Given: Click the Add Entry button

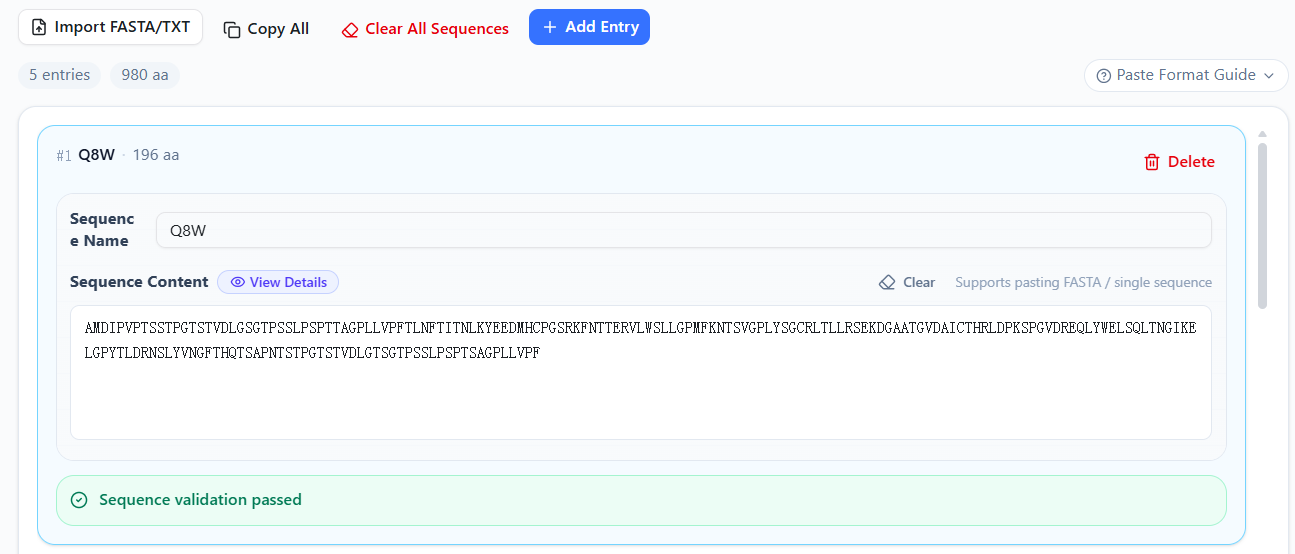Looking at the screenshot, I should 589,27.
